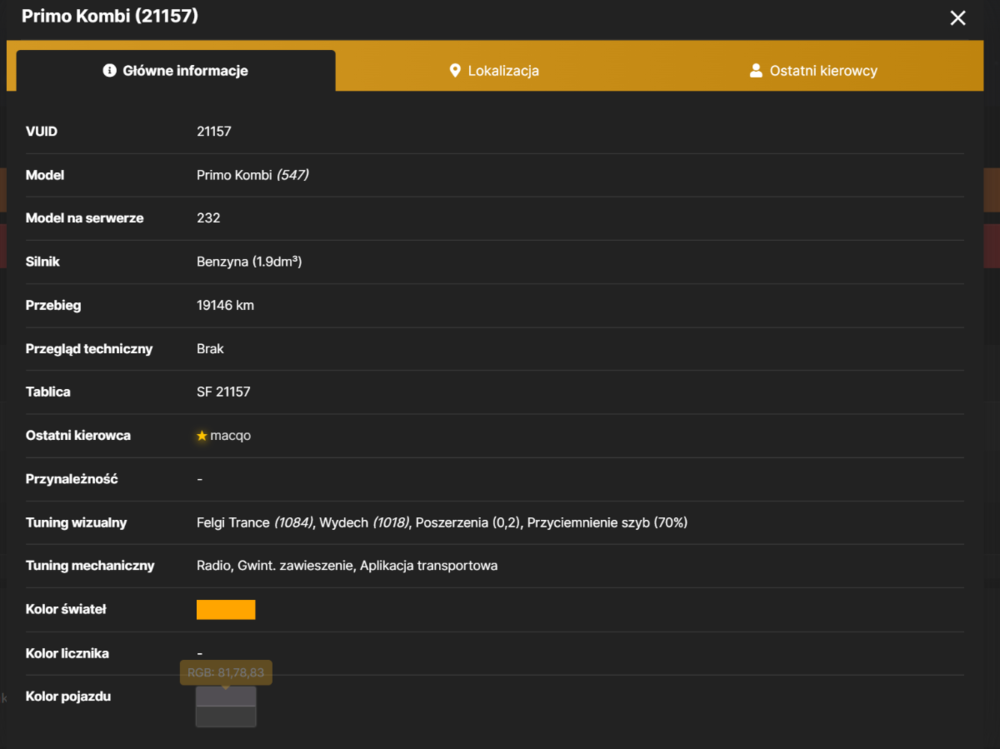Image resolution: width=1000 pixels, height=749 pixels.
Task: Select the engine value Benzyna (1.9dm³)
Action: (249, 262)
